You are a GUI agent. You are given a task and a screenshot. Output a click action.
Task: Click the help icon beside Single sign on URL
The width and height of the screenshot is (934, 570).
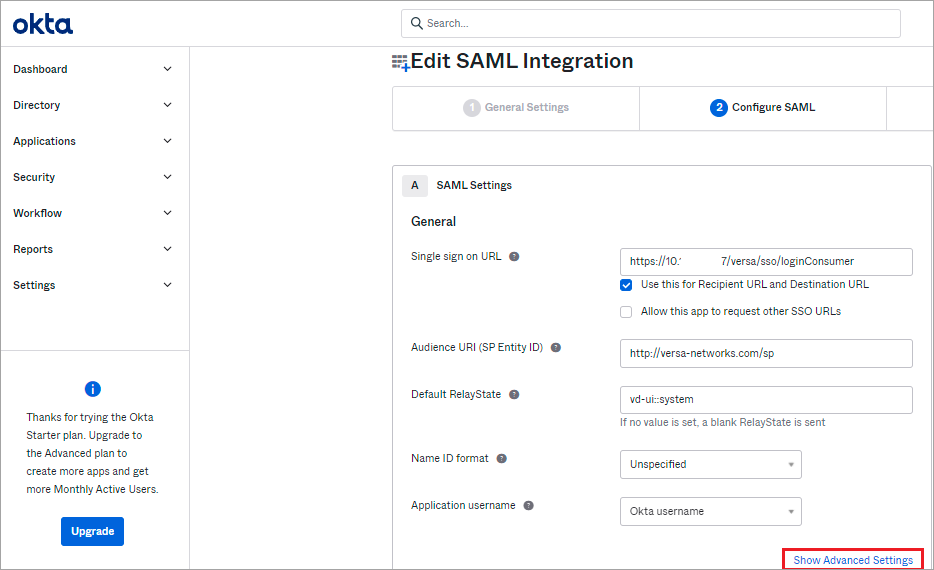click(514, 257)
